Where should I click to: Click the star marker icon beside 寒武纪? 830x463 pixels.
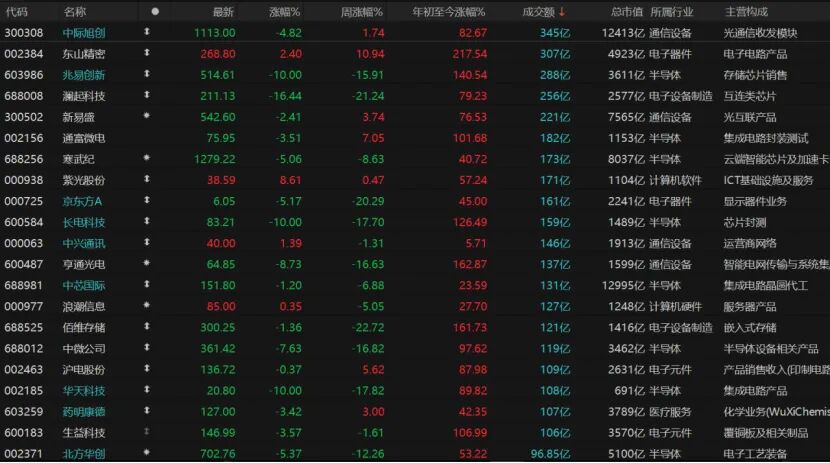(147, 158)
